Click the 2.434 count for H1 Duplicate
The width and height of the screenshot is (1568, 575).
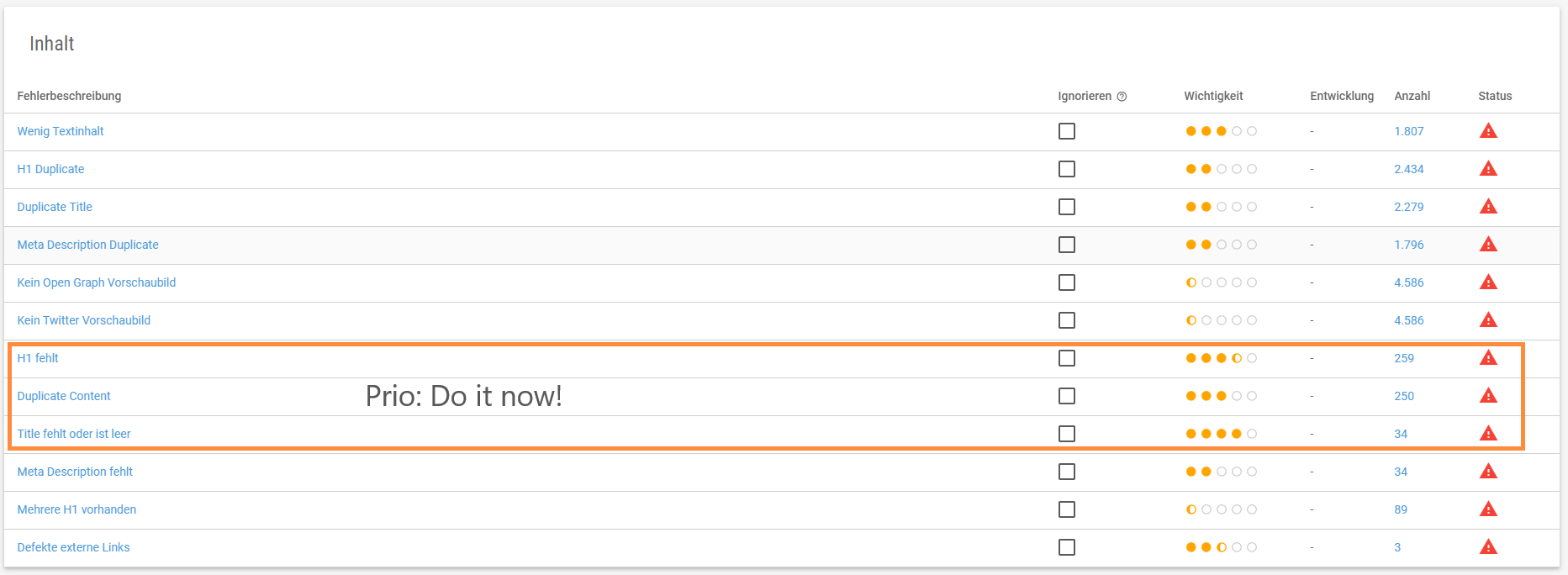pyautogui.click(x=1409, y=169)
